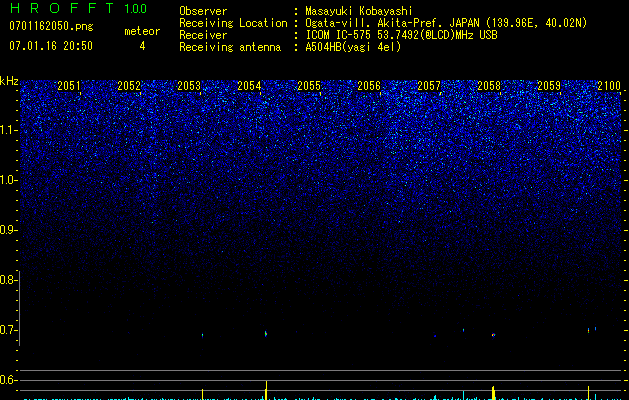Click the 2100 time marker
Screen dimensions: 629x400
click(x=609, y=86)
